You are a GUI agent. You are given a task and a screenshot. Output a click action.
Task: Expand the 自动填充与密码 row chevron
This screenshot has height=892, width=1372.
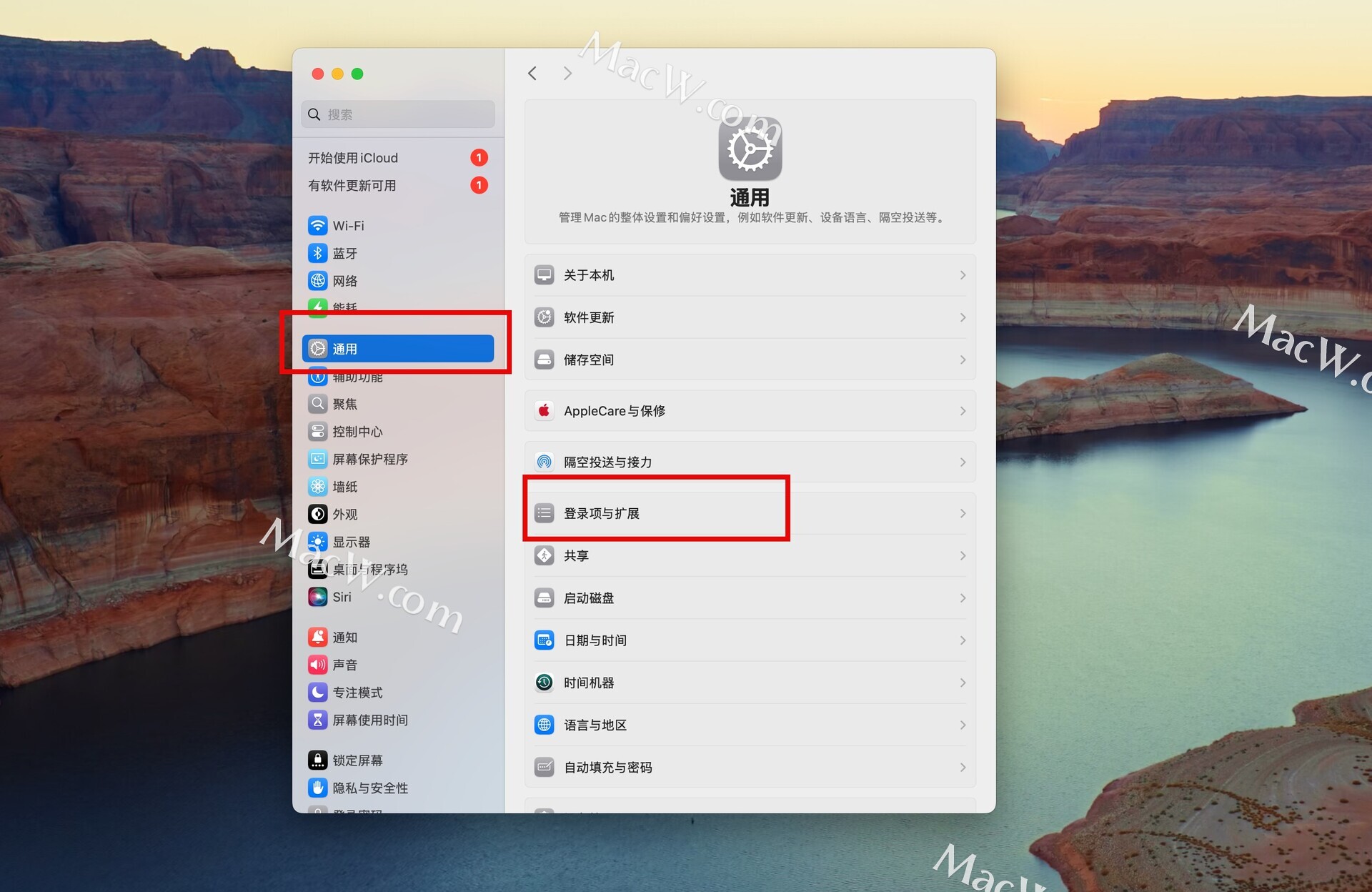(963, 768)
